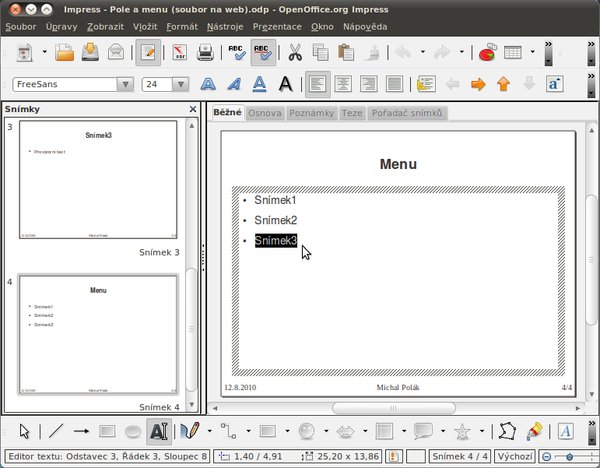This screenshot has height=468, width=600.
Task: Select the Snímek 4 thumbnail
Action: click(x=98, y=334)
